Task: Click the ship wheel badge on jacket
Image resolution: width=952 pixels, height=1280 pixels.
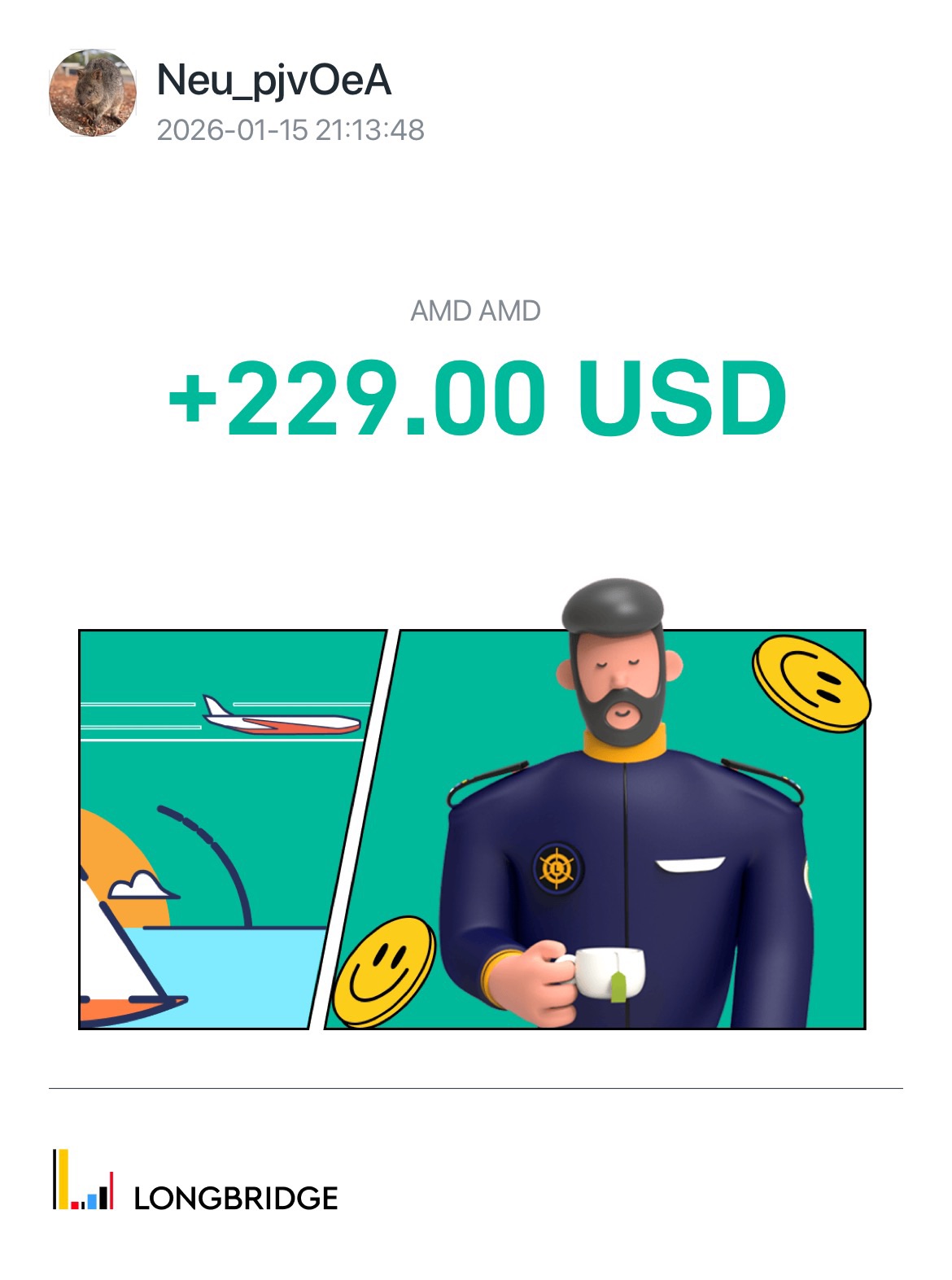Action: [557, 869]
